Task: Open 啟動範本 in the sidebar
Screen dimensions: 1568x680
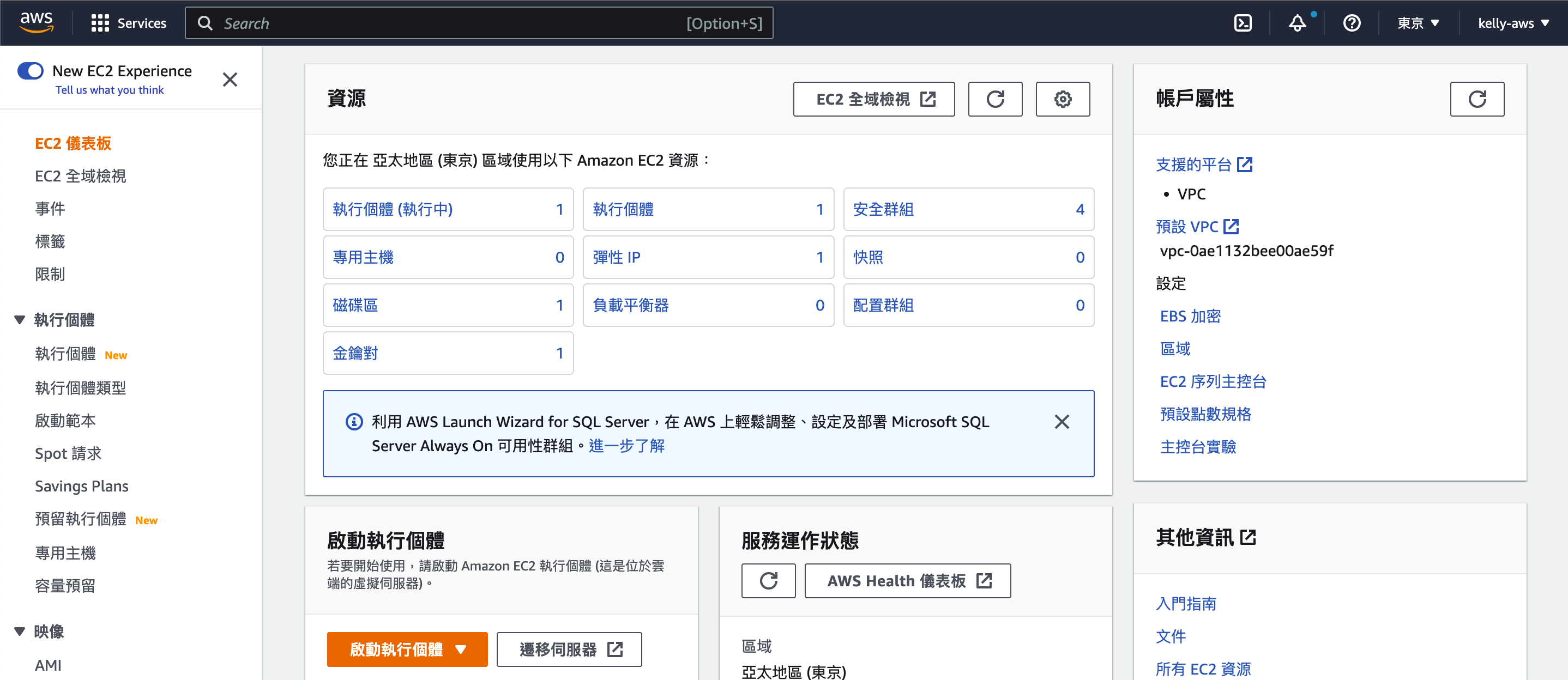Action: [x=65, y=420]
